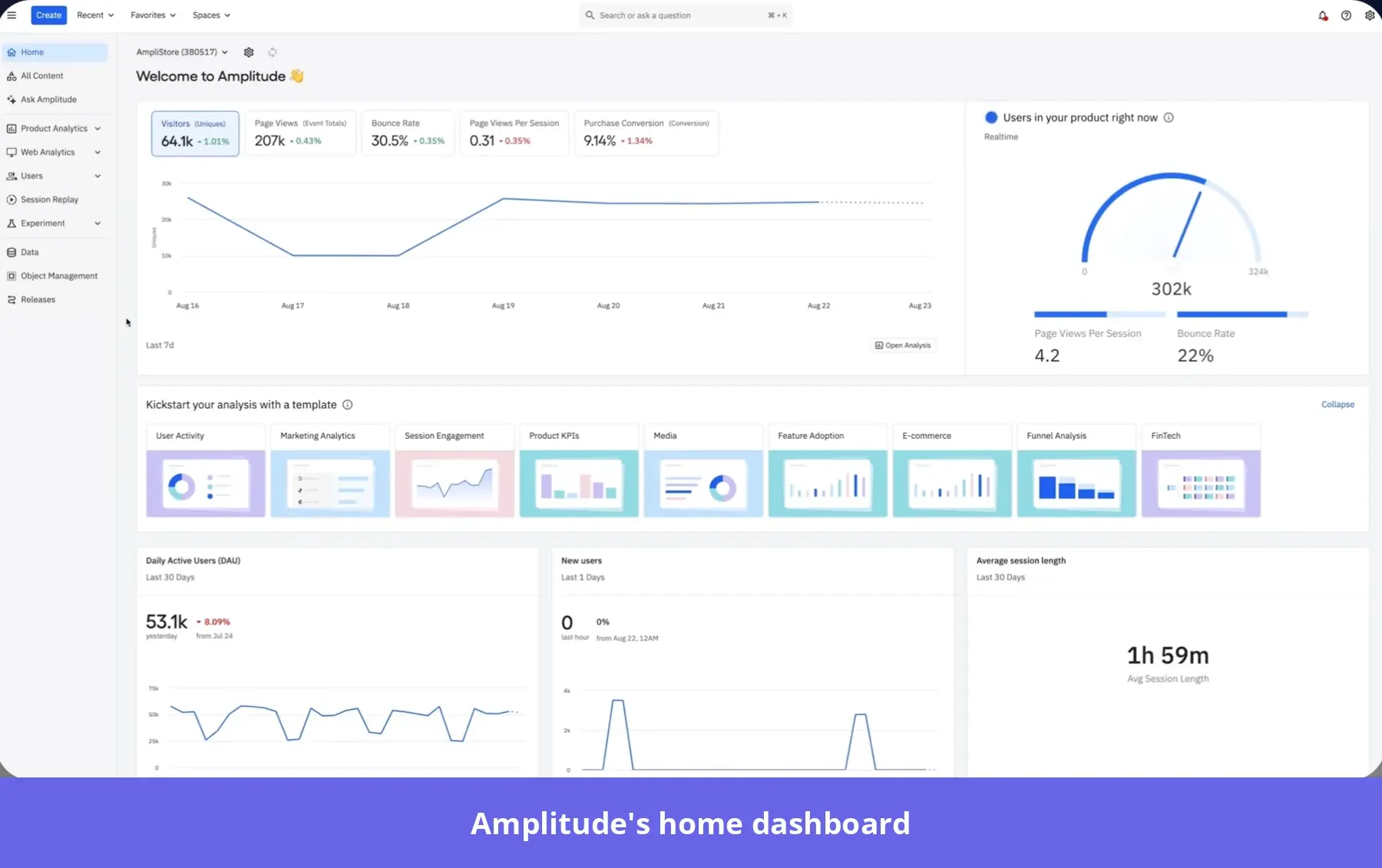Click the Daily Active Users (DAU) title
The image size is (1382, 868).
(x=193, y=561)
